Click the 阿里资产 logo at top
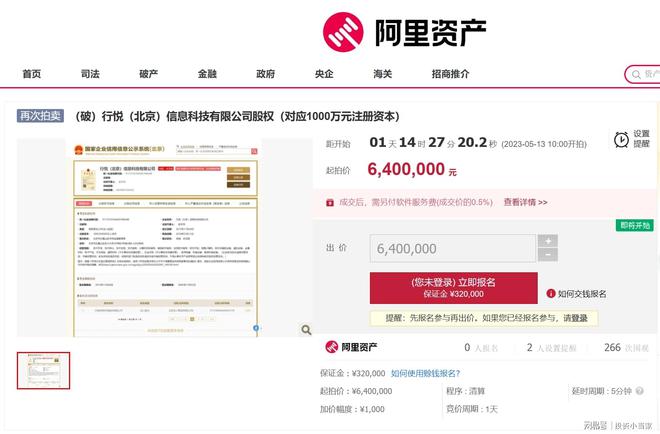660x434 pixels. click(x=405, y=32)
